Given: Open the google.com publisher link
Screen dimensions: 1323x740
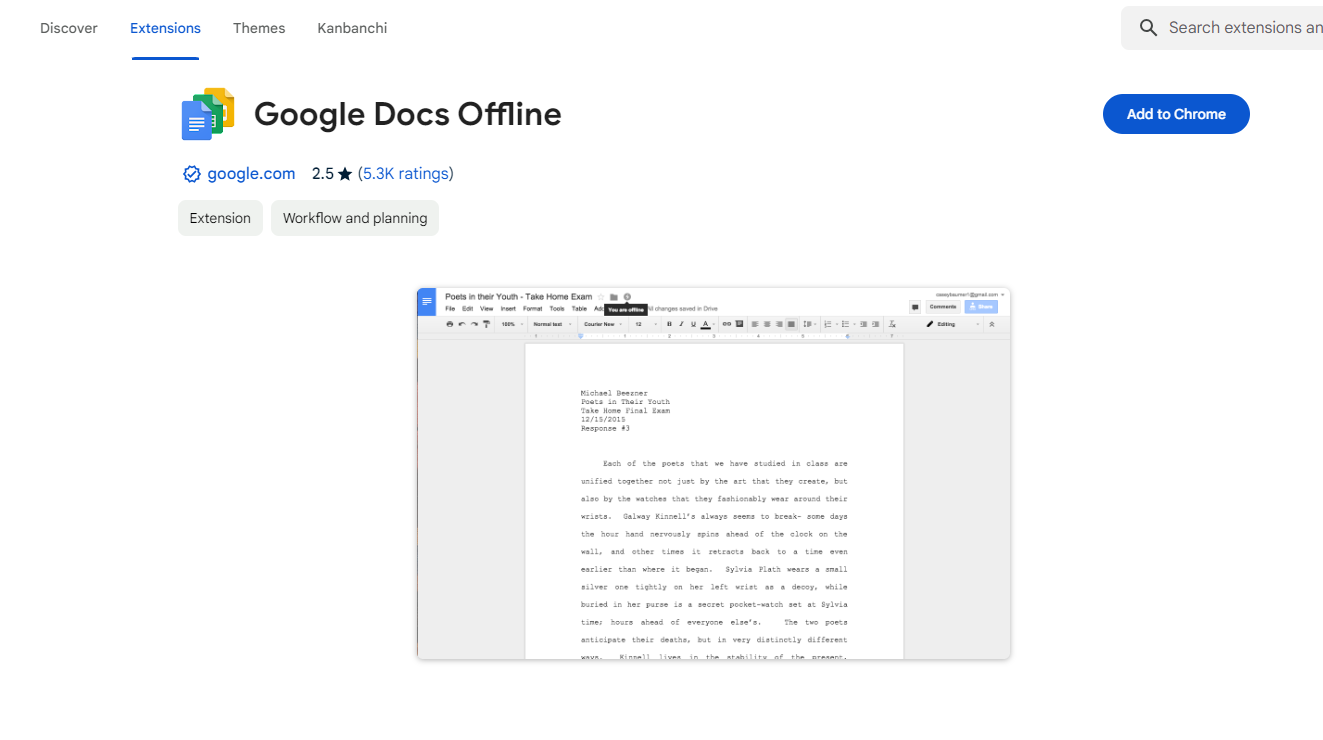Looking at the screenshot, I should pos(251,174).
